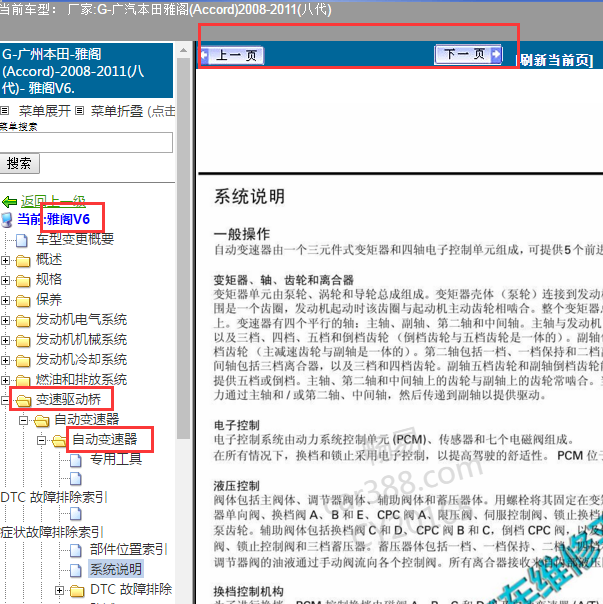Select the 发动机电气系统 tree item
This screenshot has height=604, width=603.
click(81, 319)
